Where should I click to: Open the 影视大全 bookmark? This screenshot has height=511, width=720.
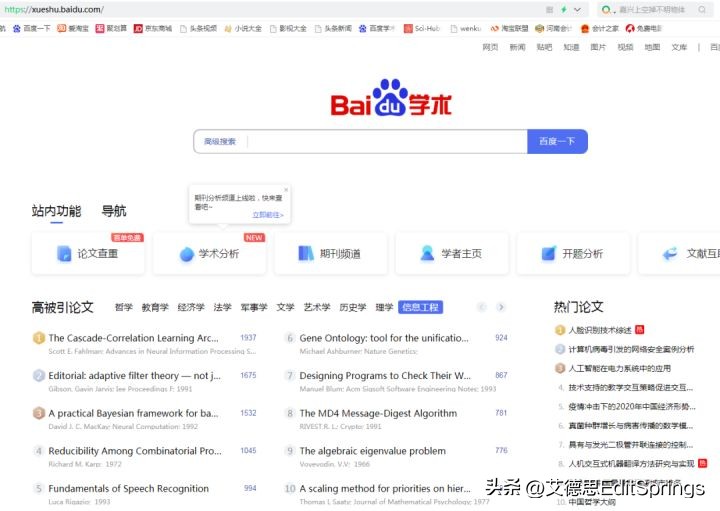(x=288, y=28)
